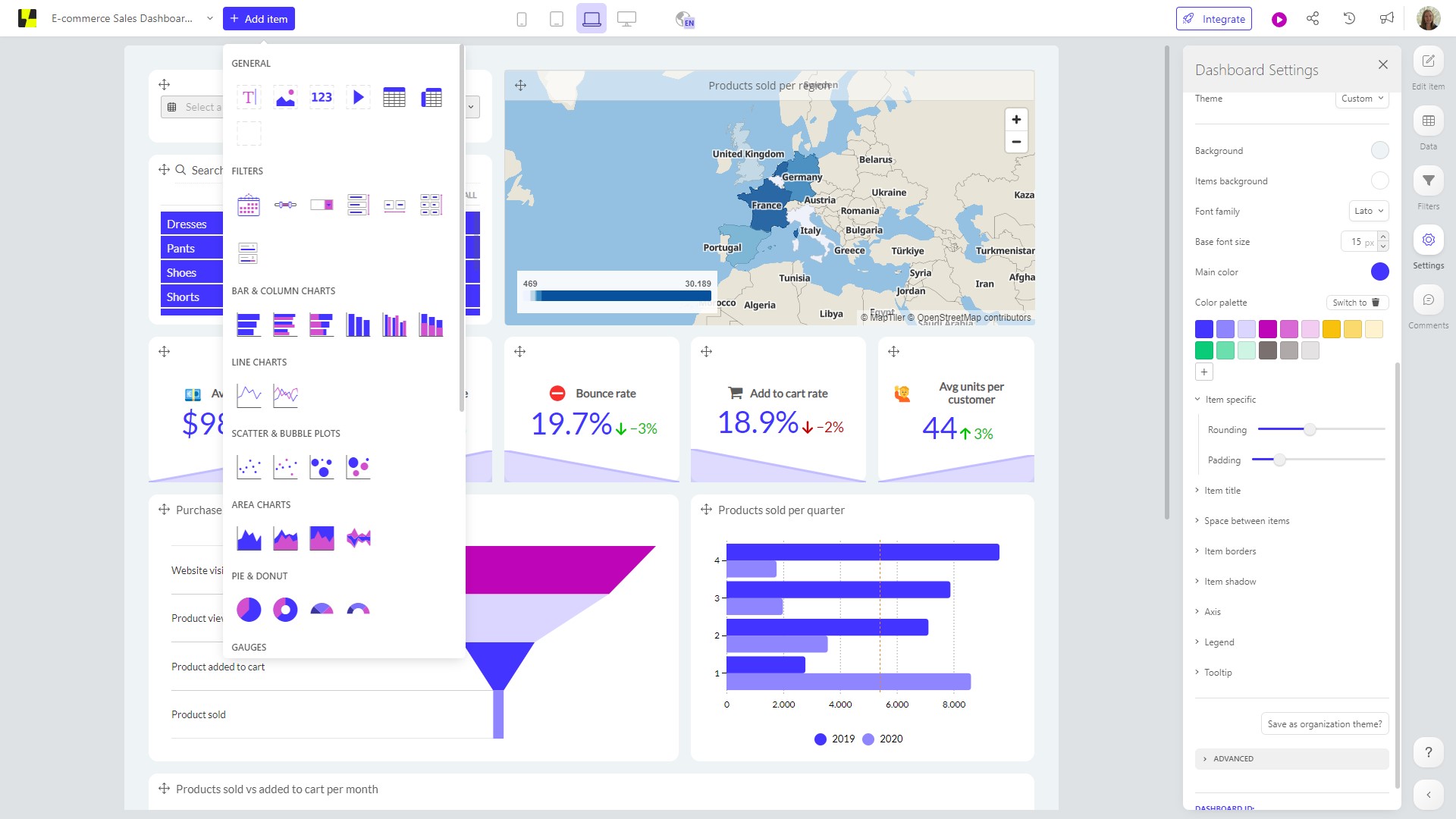Select the Range slider filter icon

[285, 204]
